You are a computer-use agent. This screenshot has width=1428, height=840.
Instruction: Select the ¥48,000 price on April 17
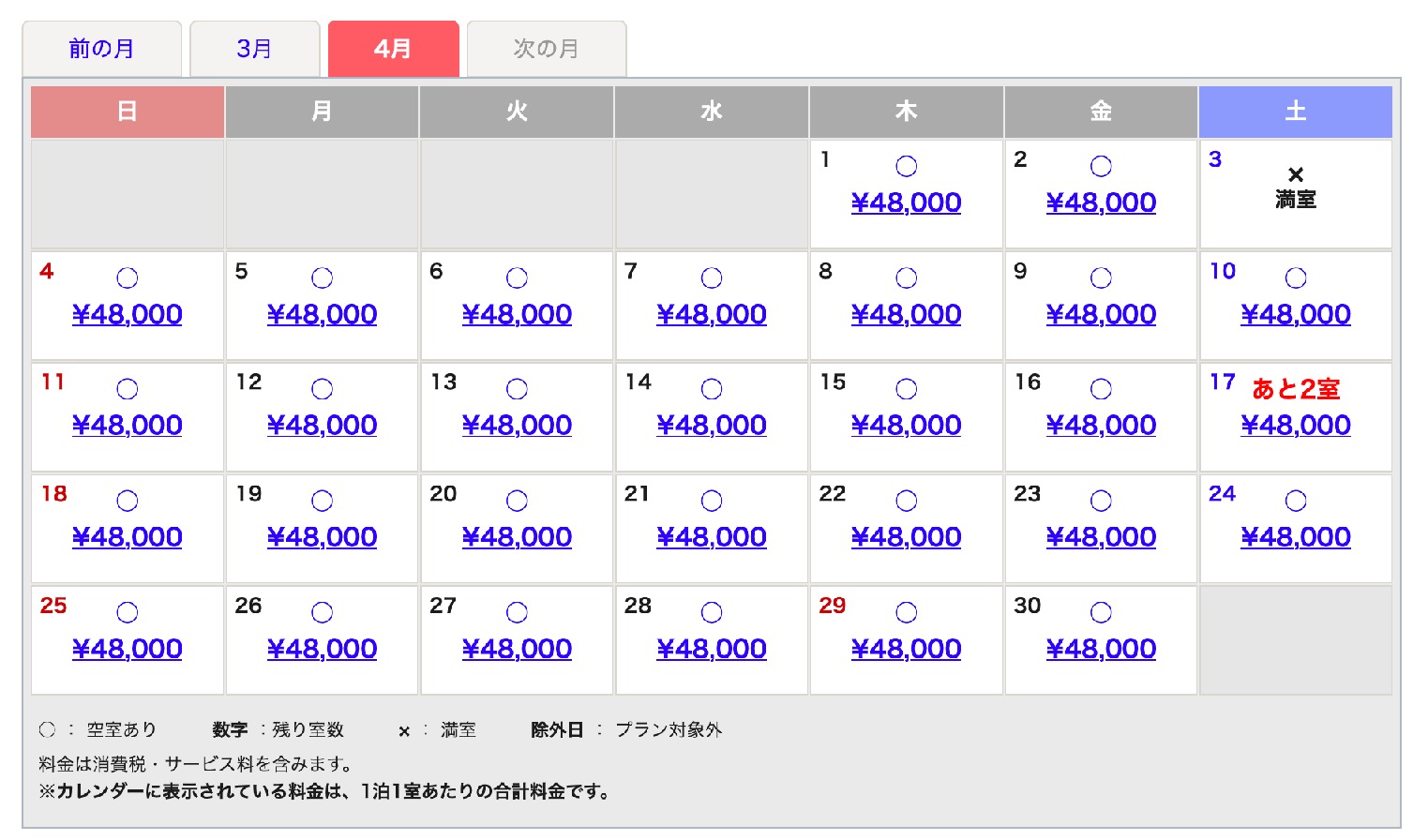point(1296,426)
